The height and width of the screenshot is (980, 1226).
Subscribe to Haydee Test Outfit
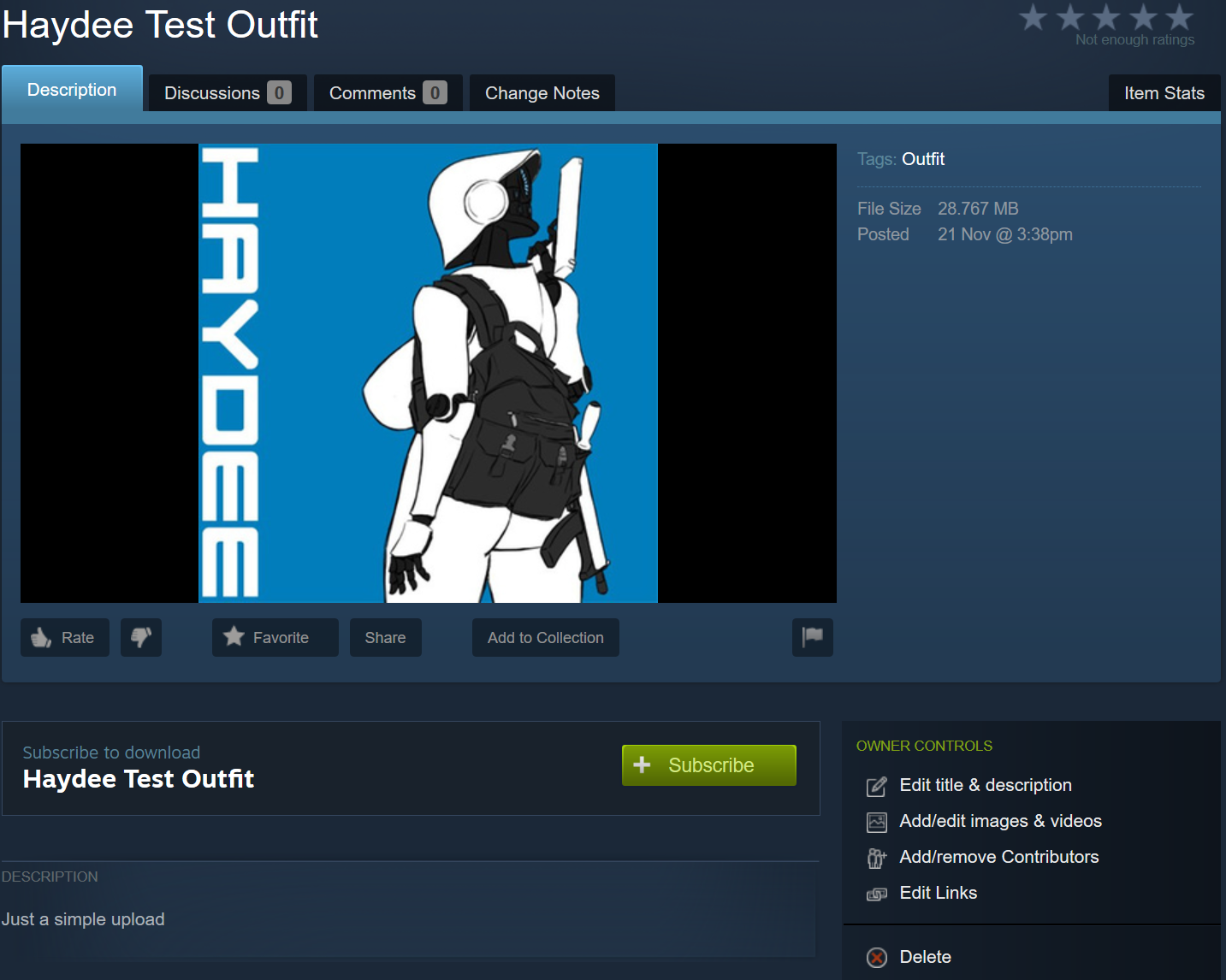pyautogui.click(x=709, y=765)
